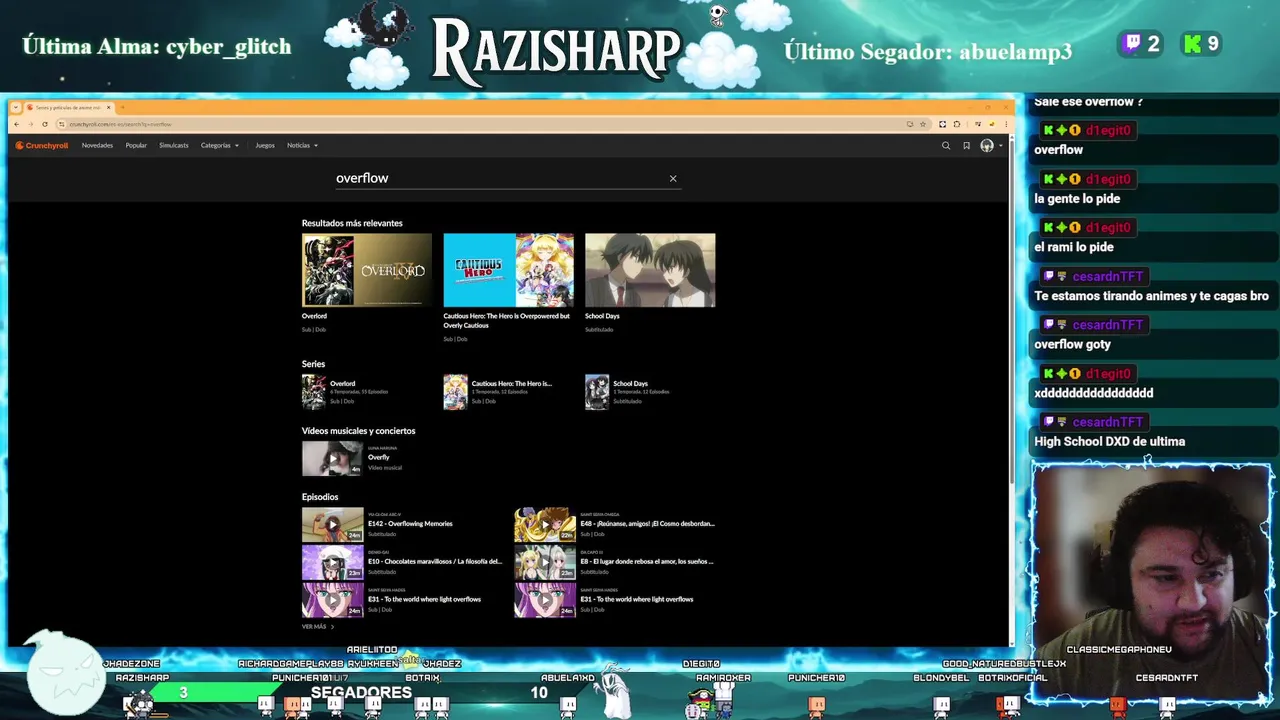Viewport: 1280px width, 720px height.
Task: Open E8 - El lugar donde rebosa title
Action: 646,562
